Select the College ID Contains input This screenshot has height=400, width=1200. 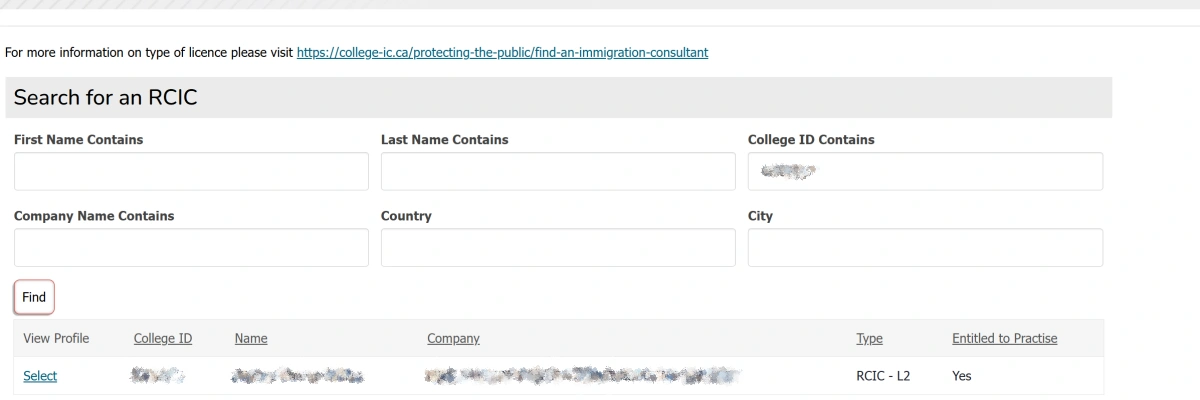[925, 171]
